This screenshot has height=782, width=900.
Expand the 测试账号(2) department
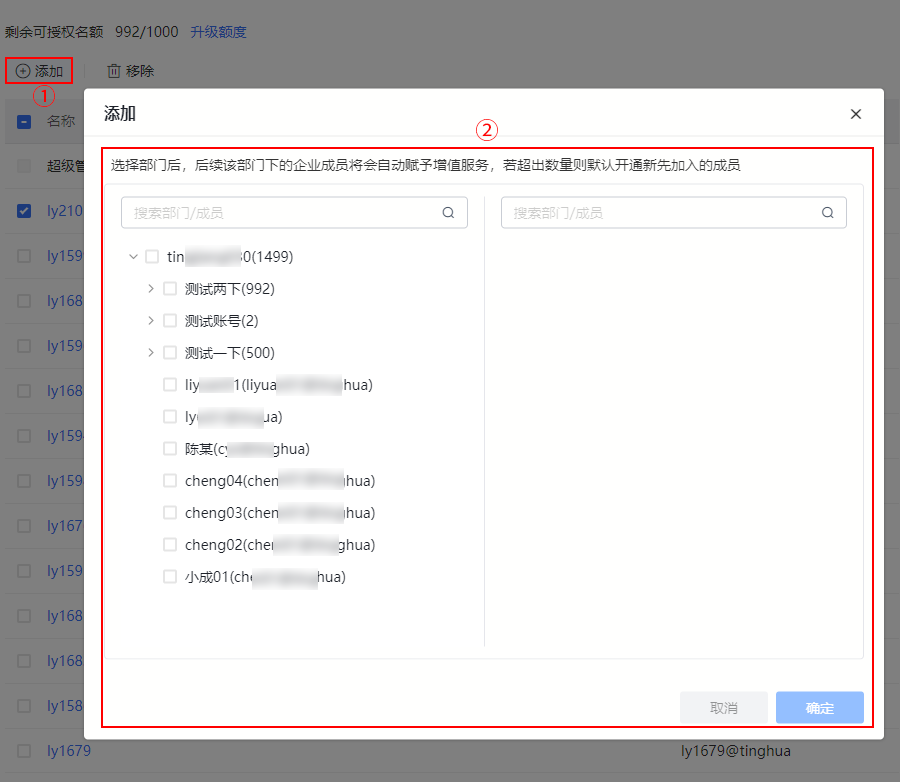(151, 320)
